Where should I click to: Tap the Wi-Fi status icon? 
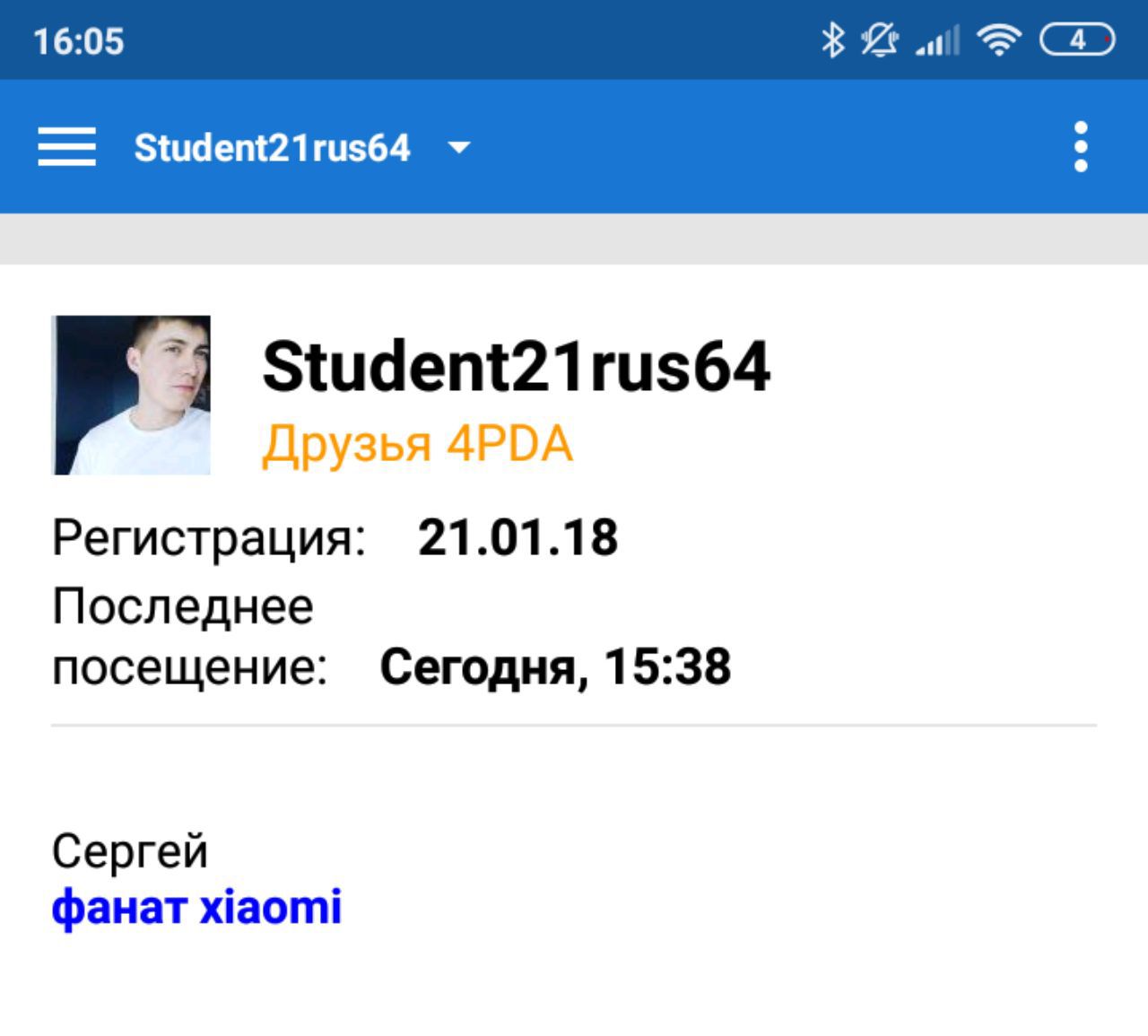pos(999,40)
